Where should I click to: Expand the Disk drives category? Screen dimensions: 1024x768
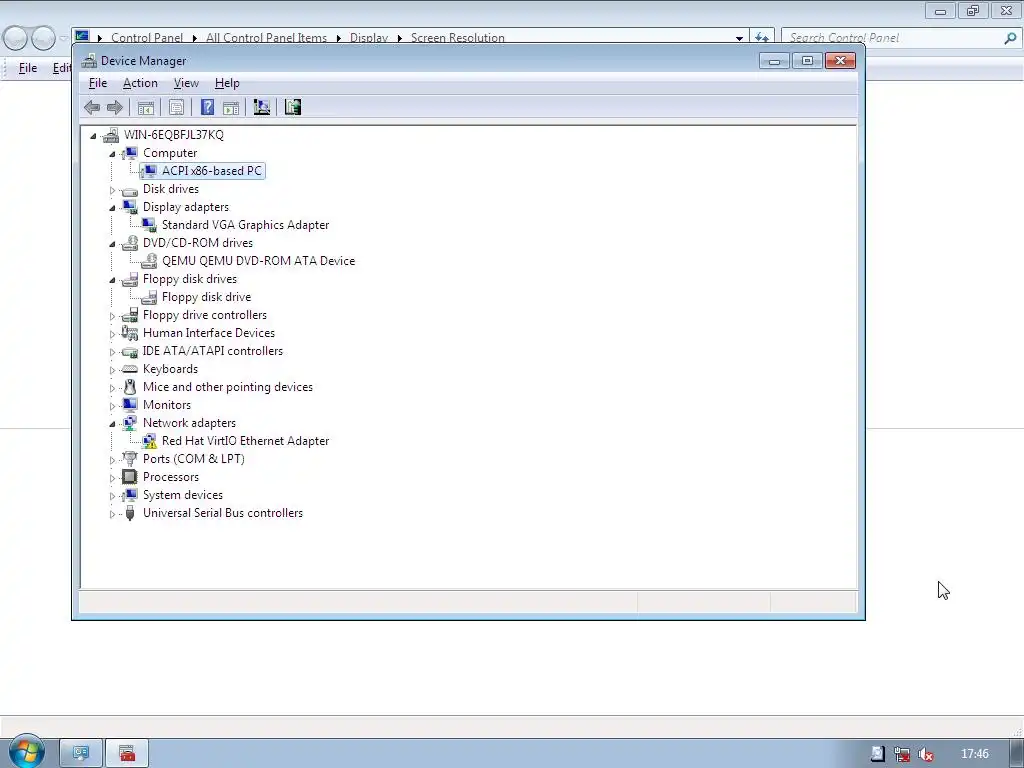(112, 190)
